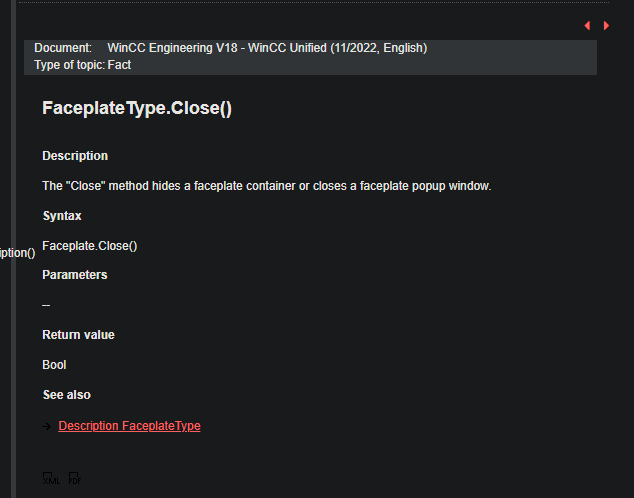Go to the next topic arrow

click(x=606, y=25)
